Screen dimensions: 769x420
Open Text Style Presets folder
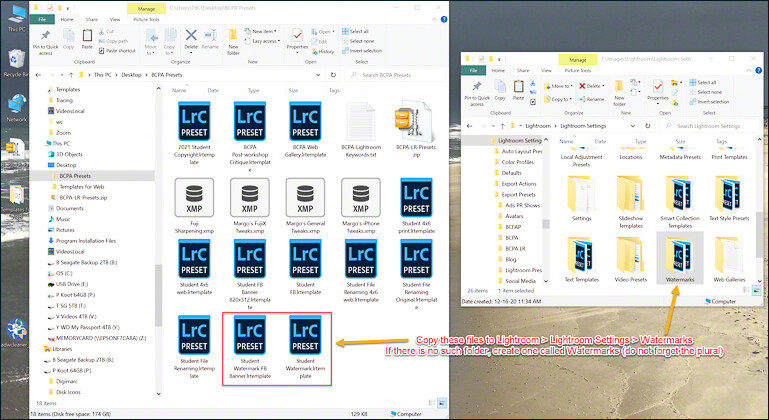[x=729, y=198]
